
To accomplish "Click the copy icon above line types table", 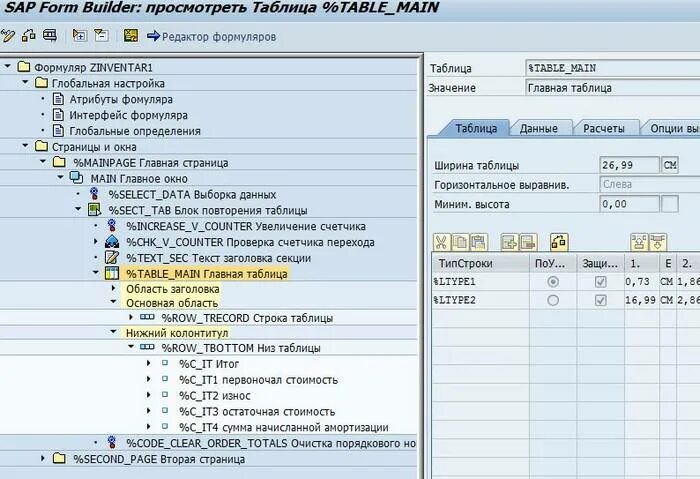I will pyautogui.click(x=460, y=242).
